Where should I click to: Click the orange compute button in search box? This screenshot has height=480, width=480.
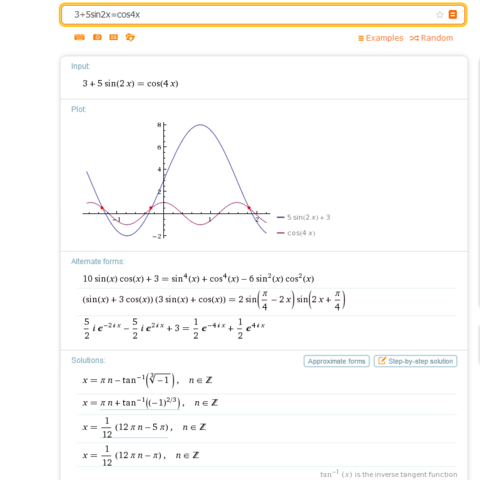pos(453,15)
